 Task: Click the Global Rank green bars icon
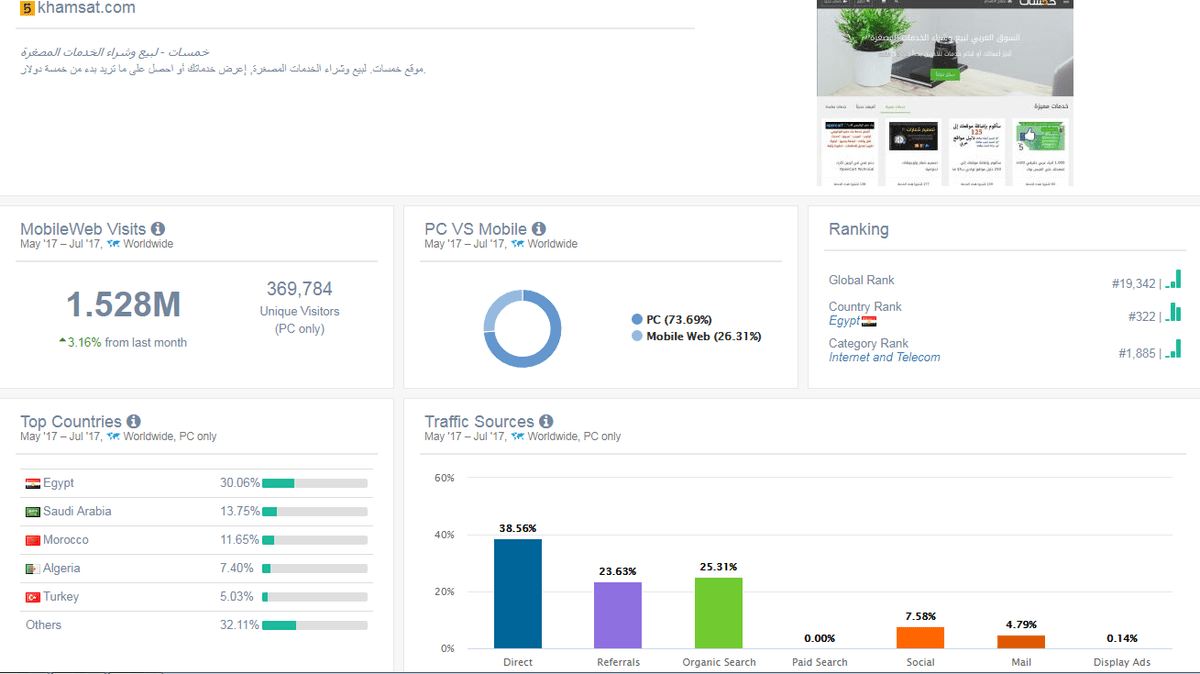1173,280
